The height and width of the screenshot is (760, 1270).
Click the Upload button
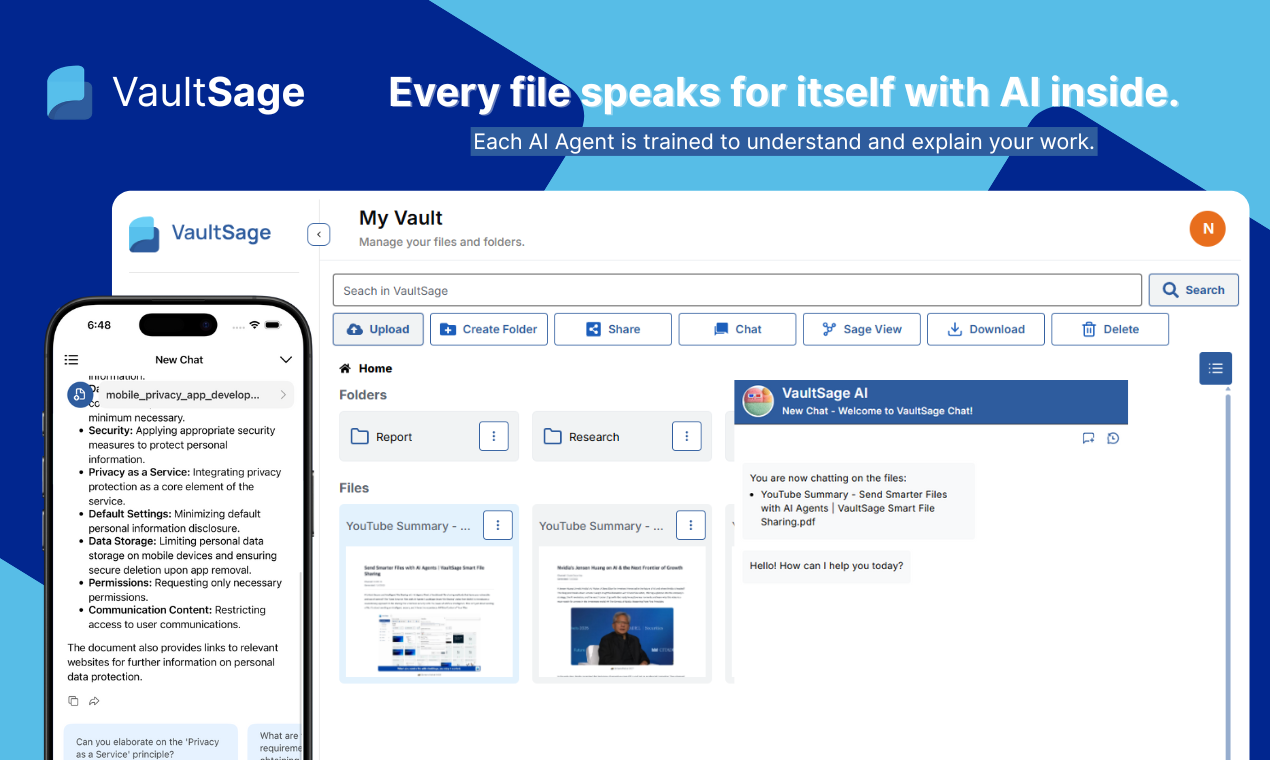pos(378,329)
